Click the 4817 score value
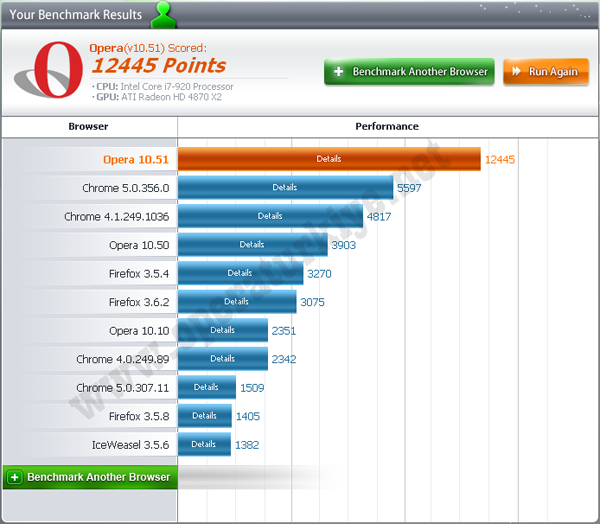Image resolution: width=600 pixels, height=524 pixels. [x=379, y=217]
